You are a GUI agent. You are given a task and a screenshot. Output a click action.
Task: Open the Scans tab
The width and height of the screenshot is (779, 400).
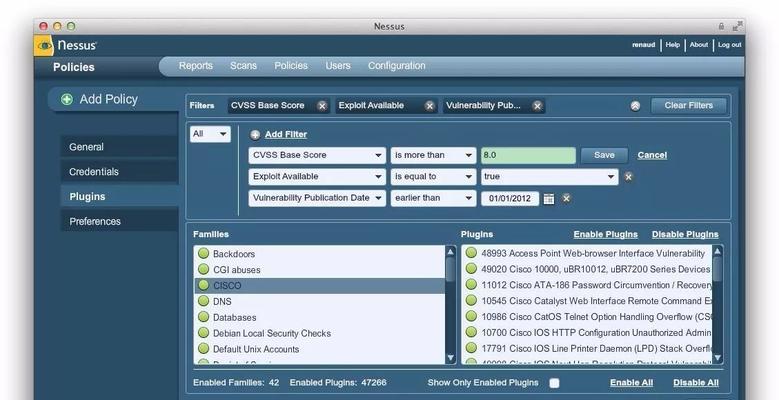[243, 66]
